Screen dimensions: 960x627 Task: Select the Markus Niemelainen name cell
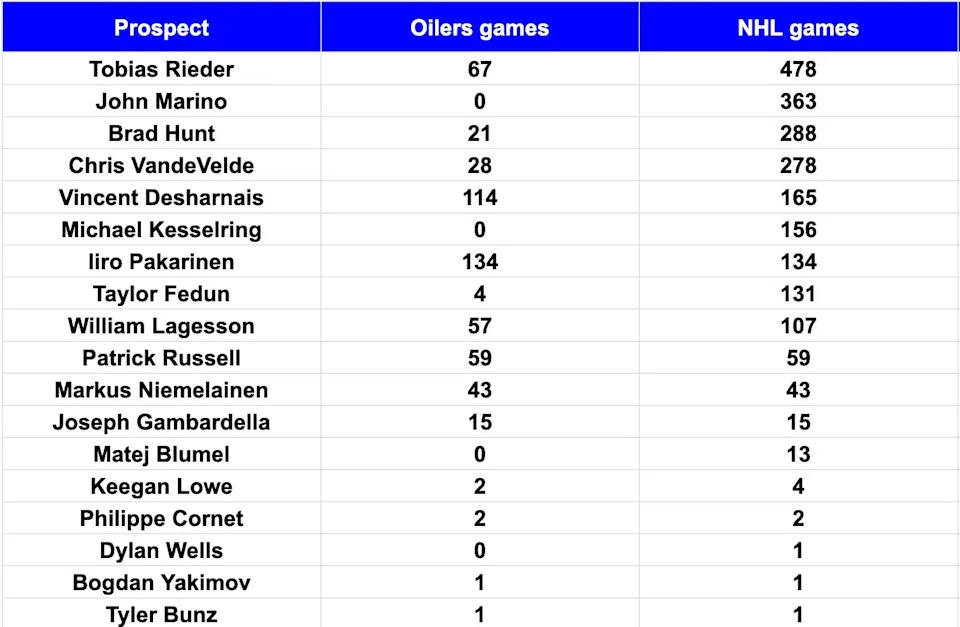(x=161, y=390)
